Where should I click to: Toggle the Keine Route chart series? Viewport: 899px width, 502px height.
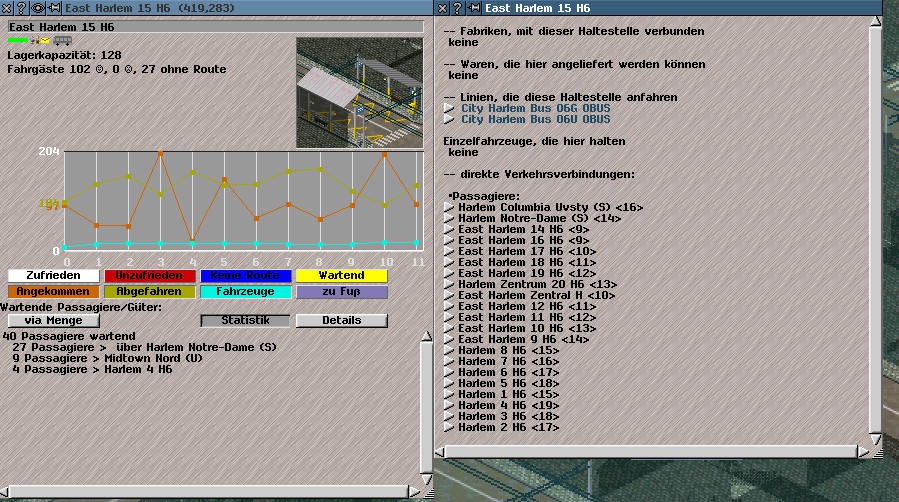245,275
